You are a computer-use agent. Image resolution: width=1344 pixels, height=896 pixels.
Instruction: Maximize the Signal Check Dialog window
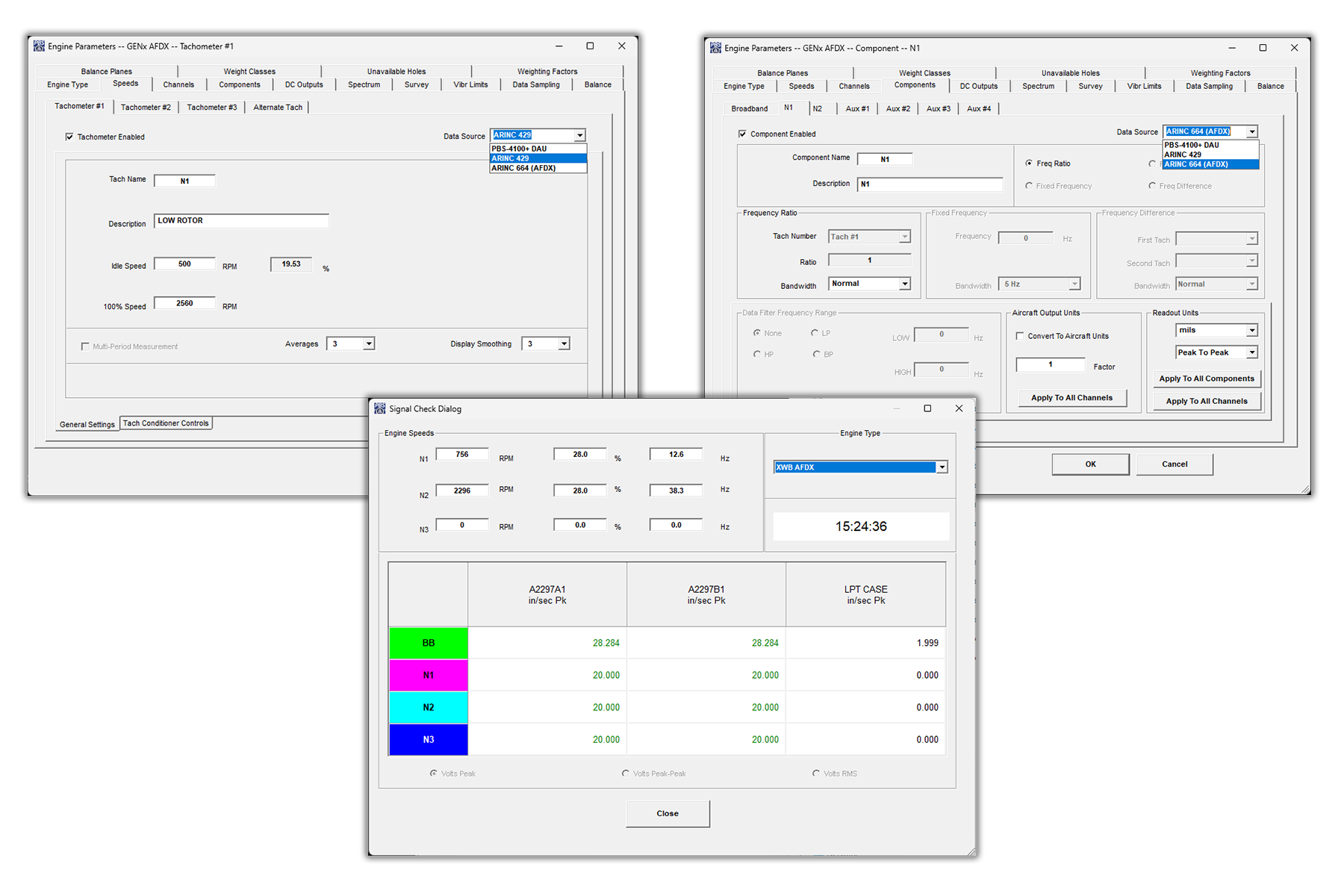pos(927,408)
